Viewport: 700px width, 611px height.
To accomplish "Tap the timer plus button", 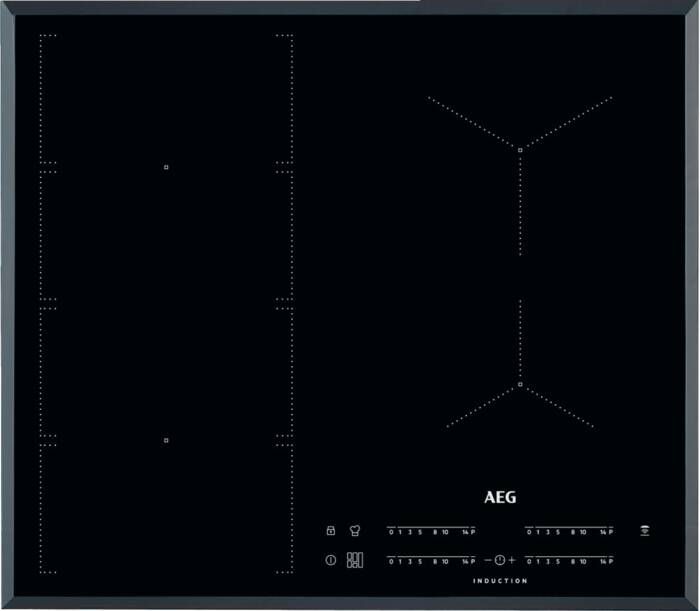I will (x=512, y=560).
